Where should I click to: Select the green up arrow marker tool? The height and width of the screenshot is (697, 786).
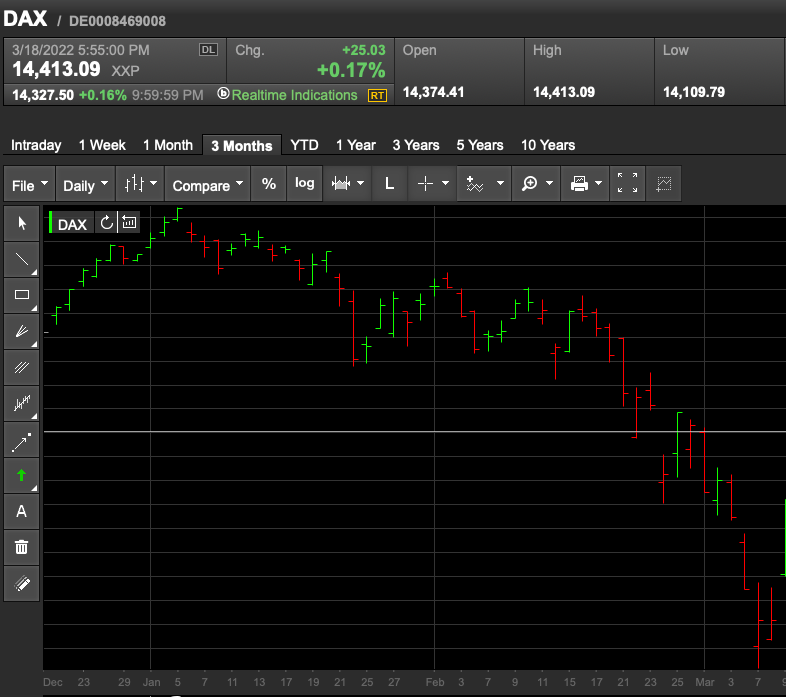[x=22, y=475]
